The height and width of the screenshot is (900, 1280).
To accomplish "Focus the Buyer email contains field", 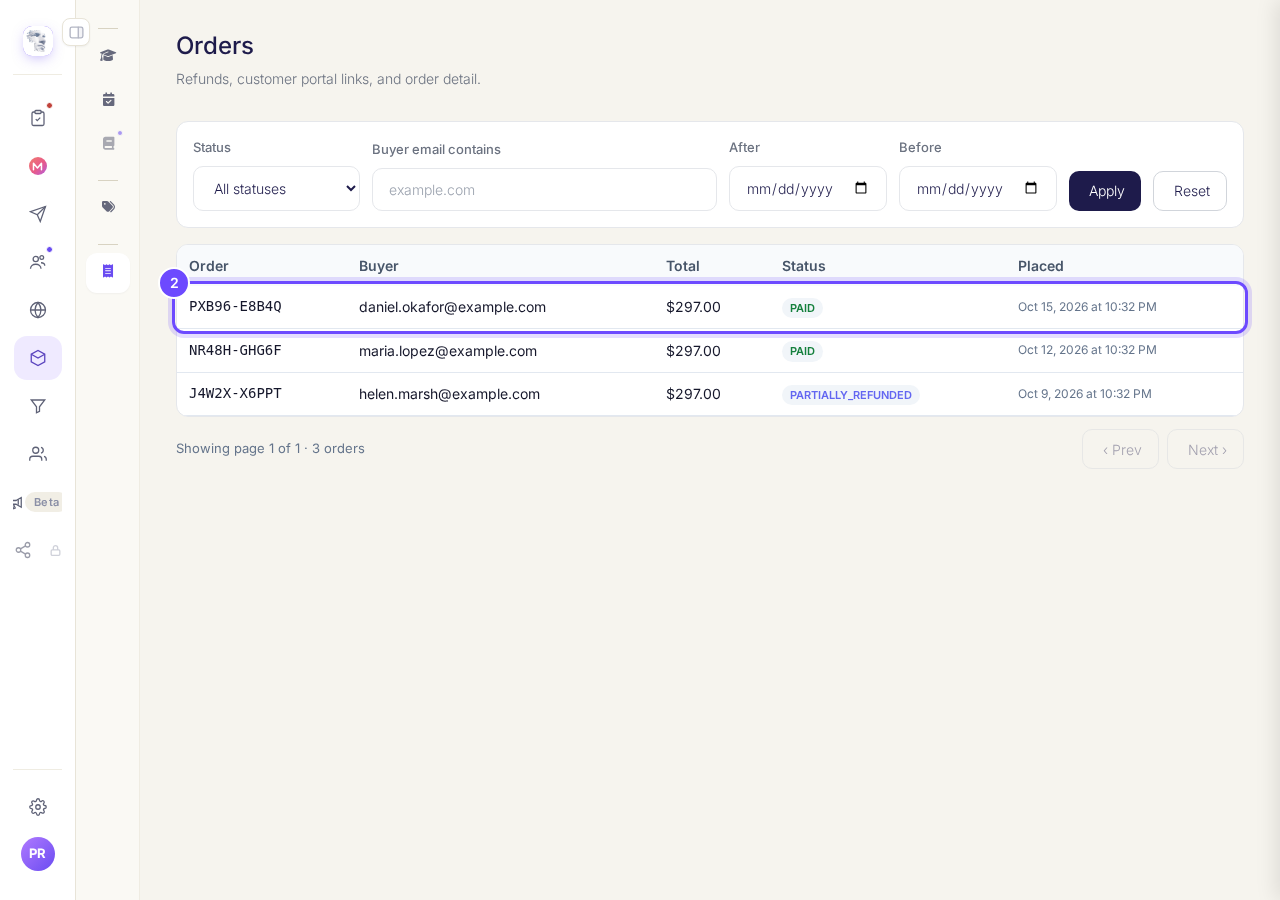I will tap(544, 190).
